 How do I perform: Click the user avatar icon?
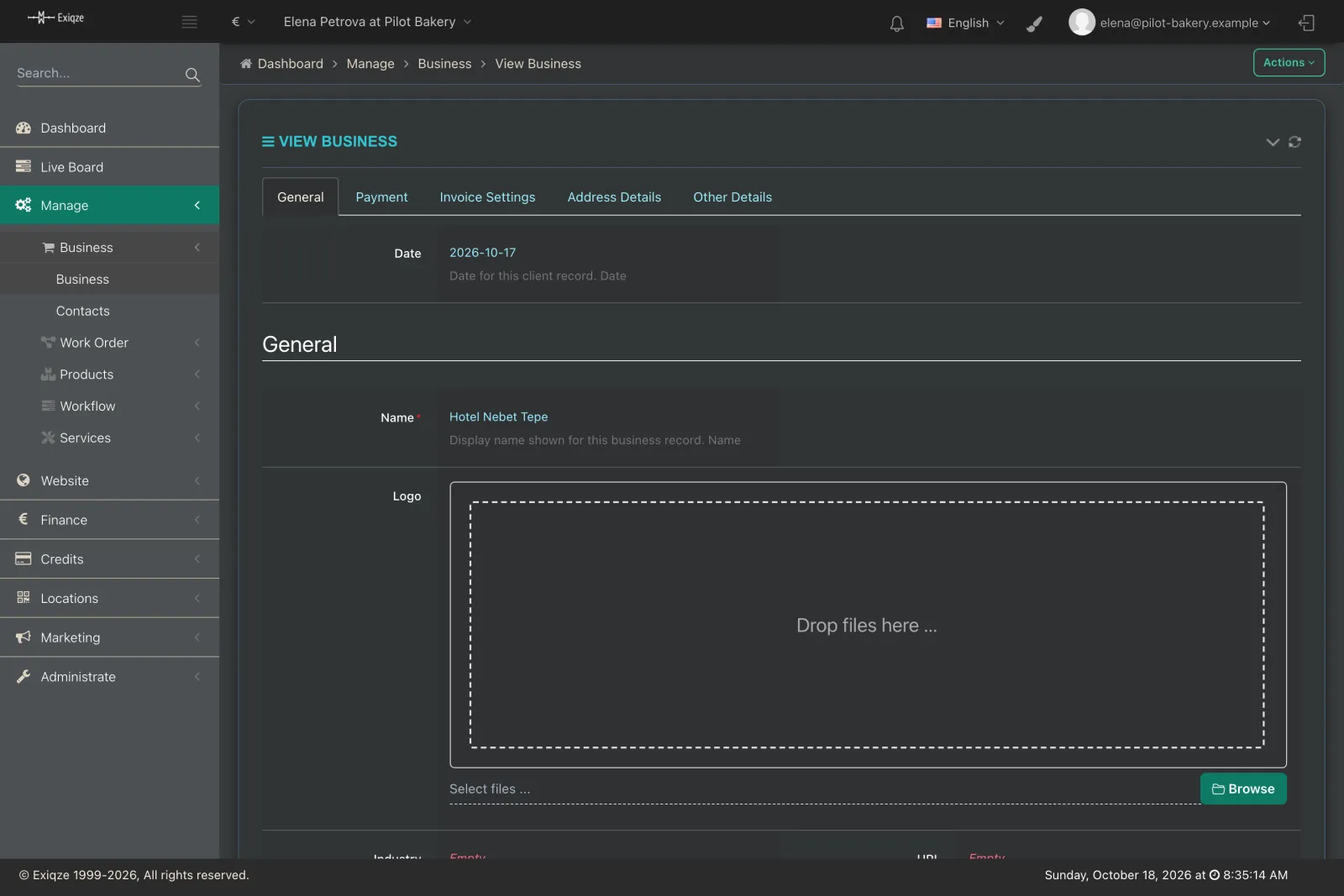click(1081, 22)
